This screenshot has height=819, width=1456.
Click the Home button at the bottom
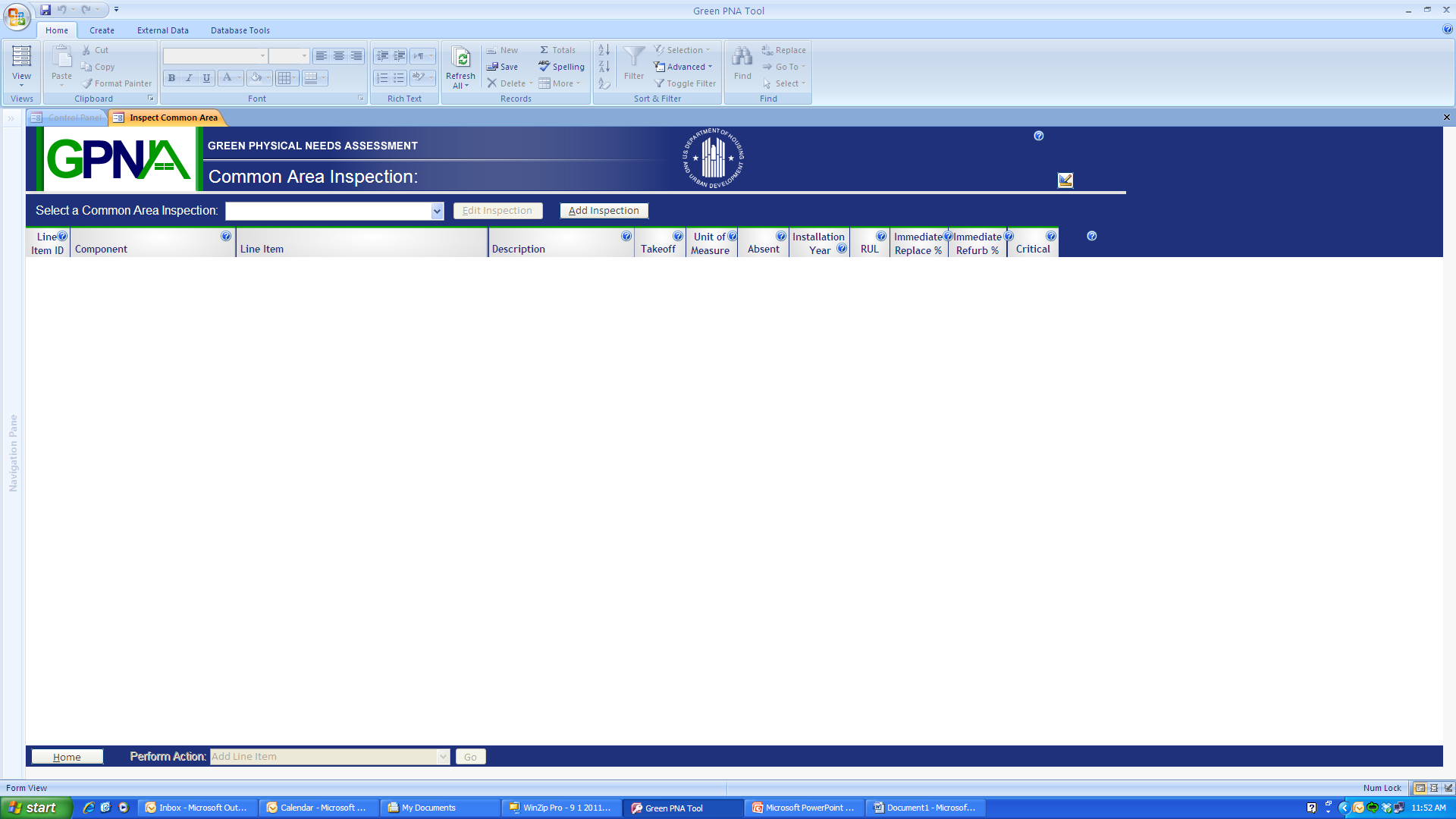tap(67, 757)
